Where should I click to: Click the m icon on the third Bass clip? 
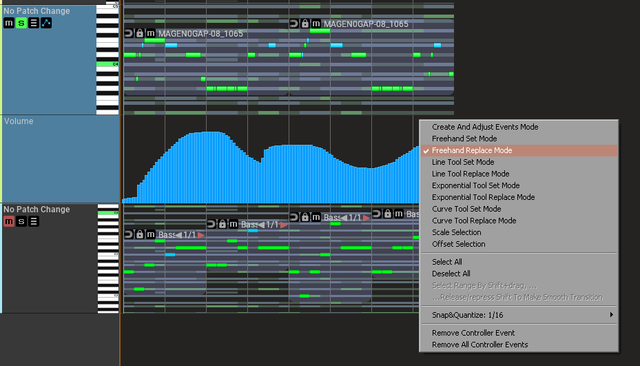coord(316,217)
